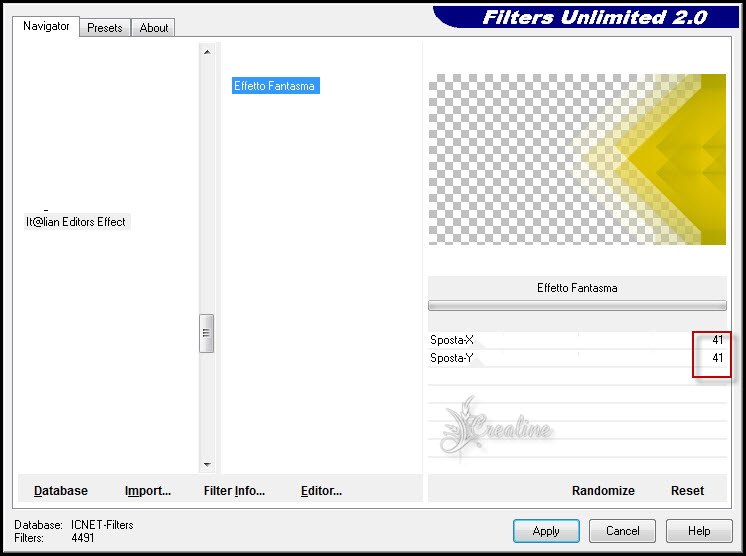
Task: Click the Sposta-X value 41
Action: point(717,341)
